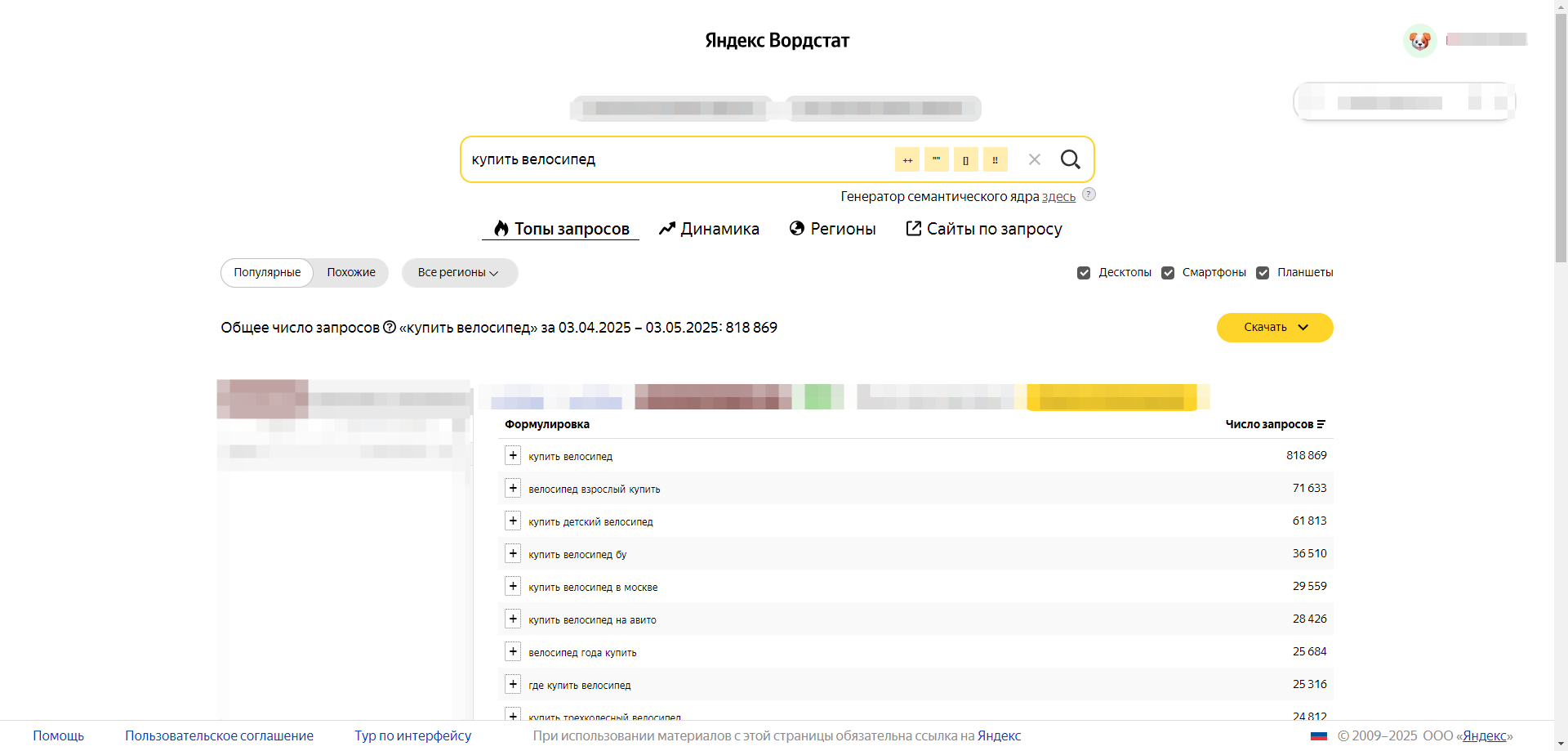Expand the 'купить велосипед на авито' row

tap(513, 619)
